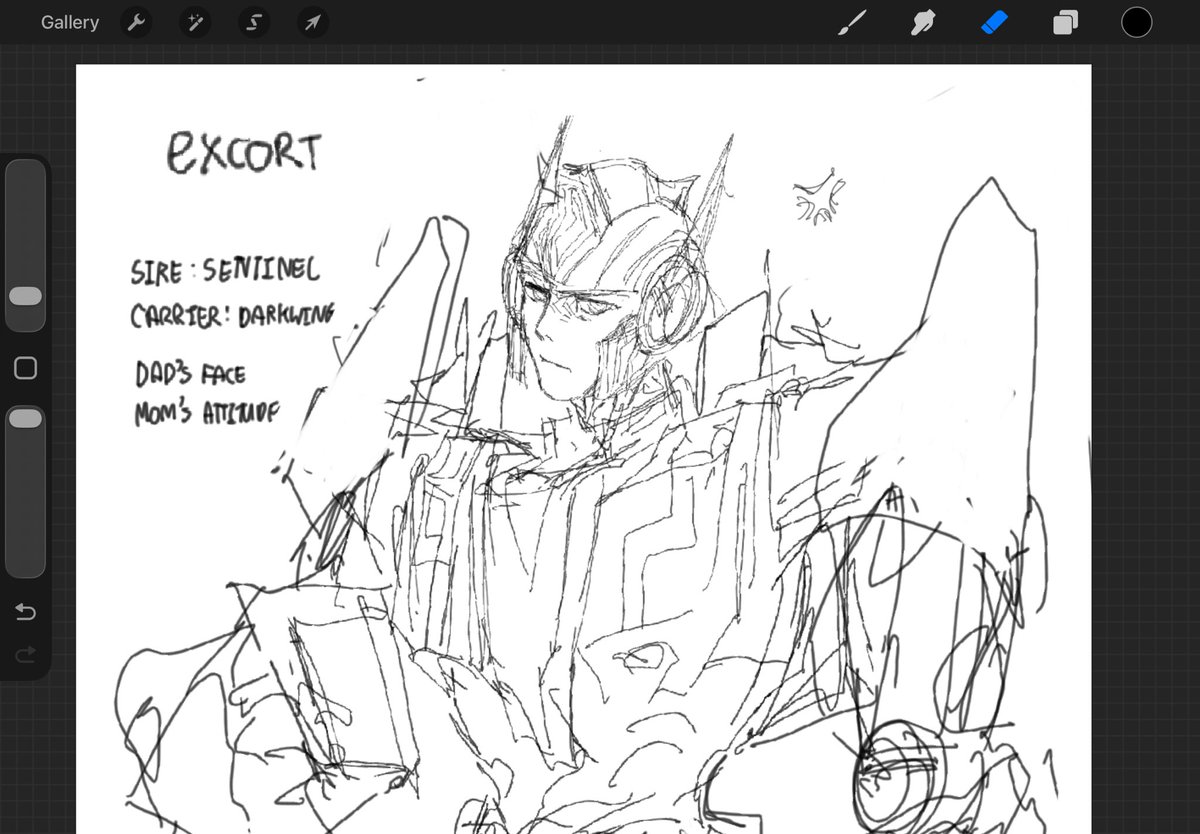The height and width of the screenshot is (834, 1200).
Task: Open the Adjustments magic wand menu
Action: click(195, 22)
